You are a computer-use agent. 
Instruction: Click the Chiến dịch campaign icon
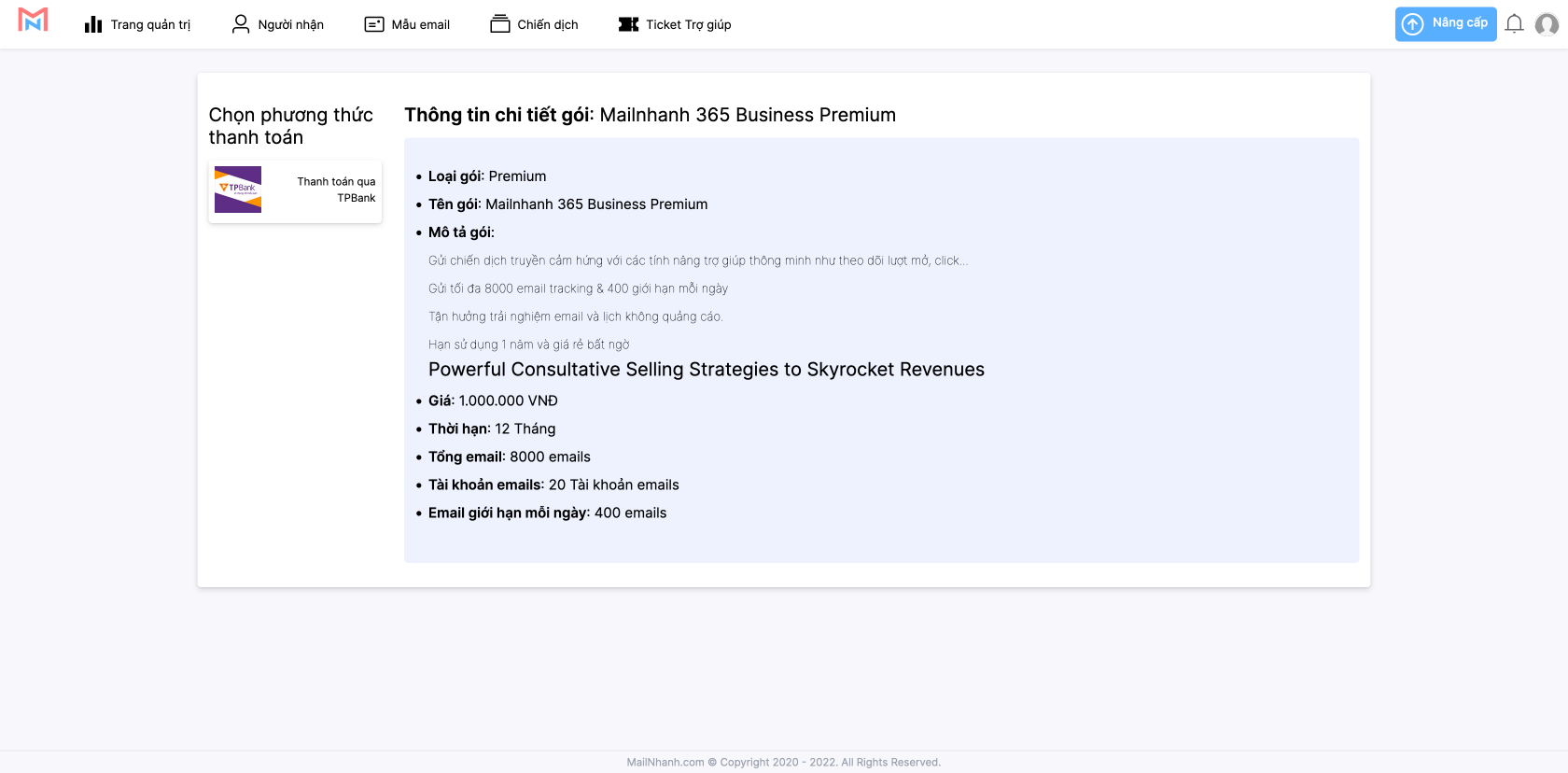(x=500, y=24)
